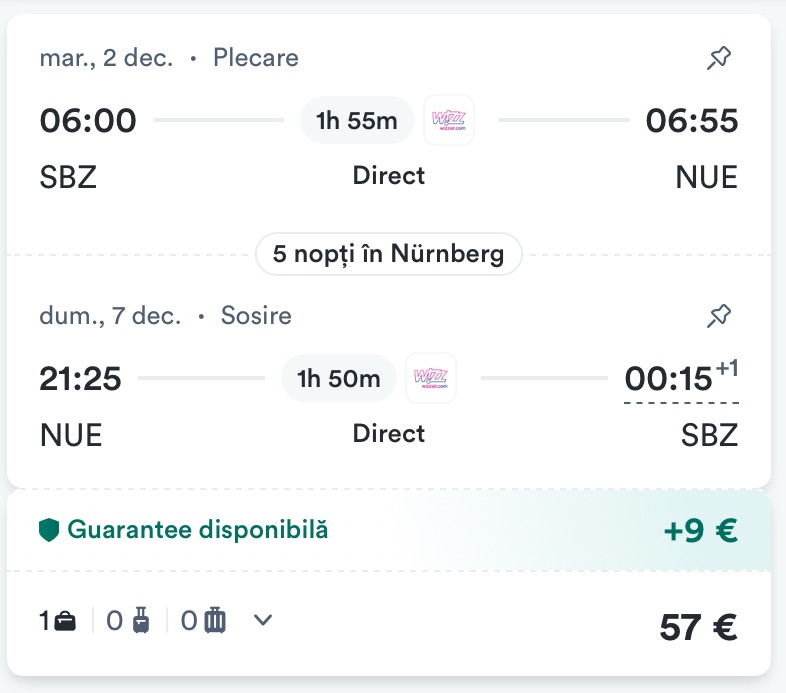Pin the outbound flight on 2 dec.

click(718, 59)
